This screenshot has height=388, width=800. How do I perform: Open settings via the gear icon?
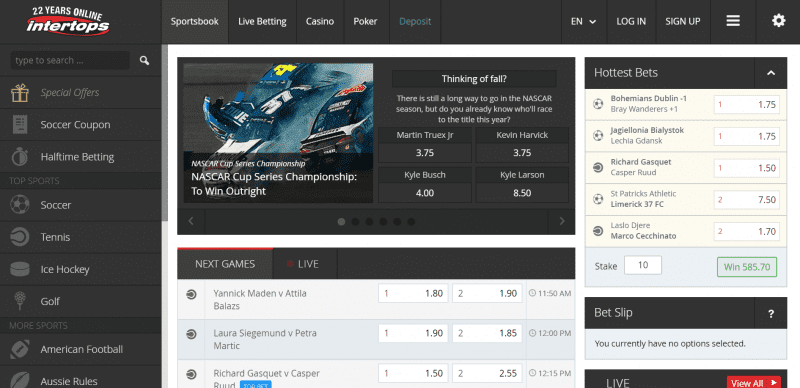click(x=779, y=21)
